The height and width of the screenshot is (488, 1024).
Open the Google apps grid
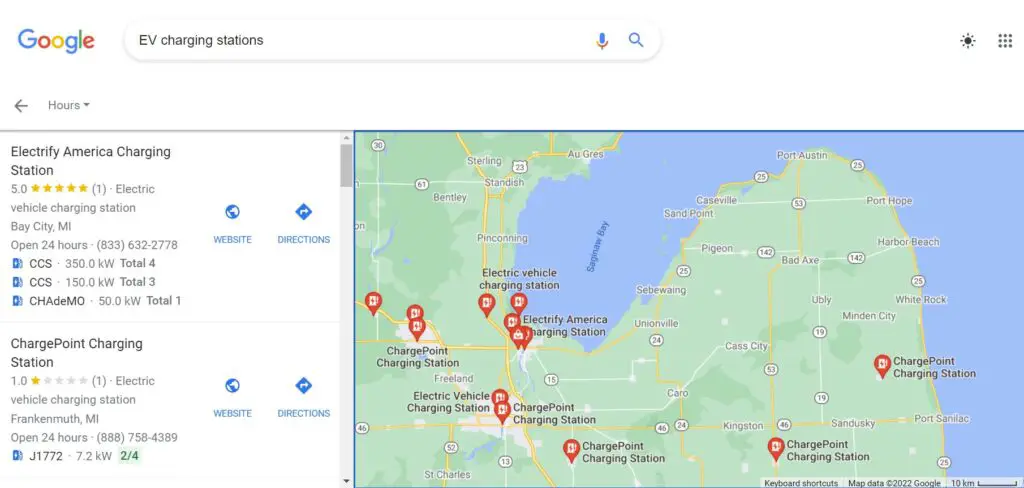[1004, 41]
